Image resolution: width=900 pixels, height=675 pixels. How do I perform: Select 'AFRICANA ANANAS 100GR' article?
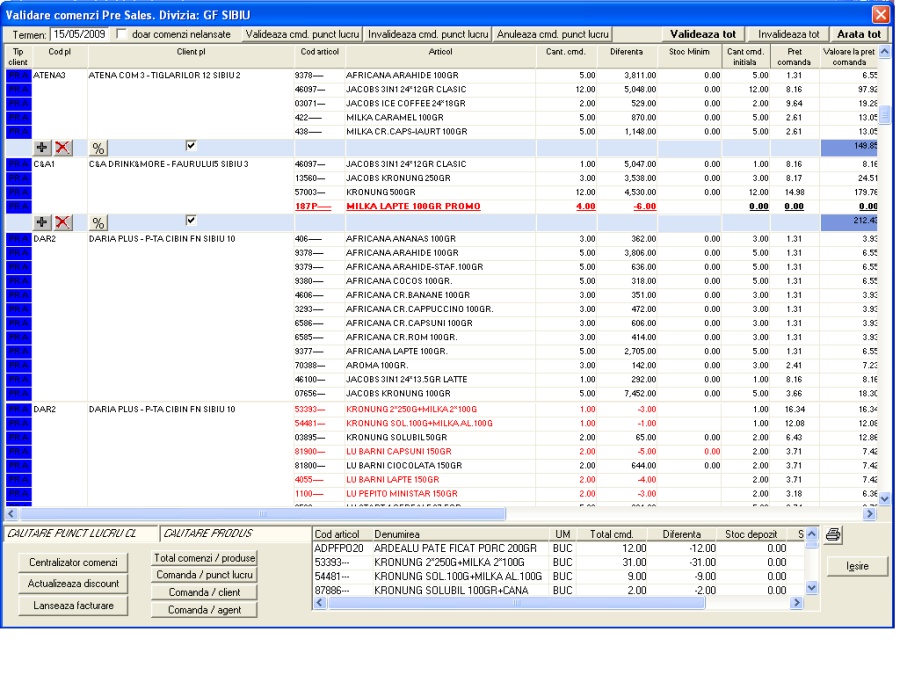(401, 239)
